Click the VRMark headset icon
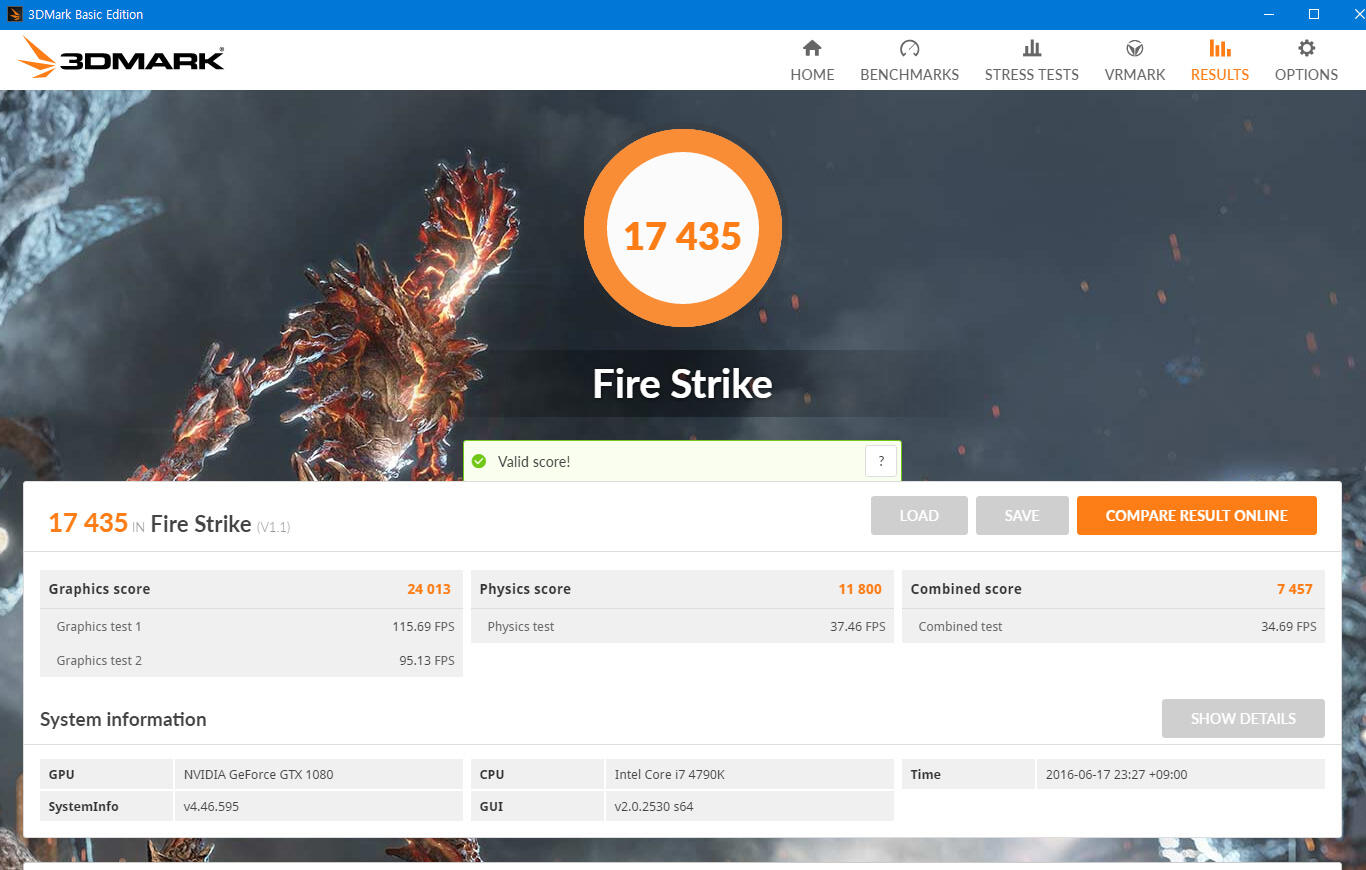The image size is (1366, 870). [1135, 48]
